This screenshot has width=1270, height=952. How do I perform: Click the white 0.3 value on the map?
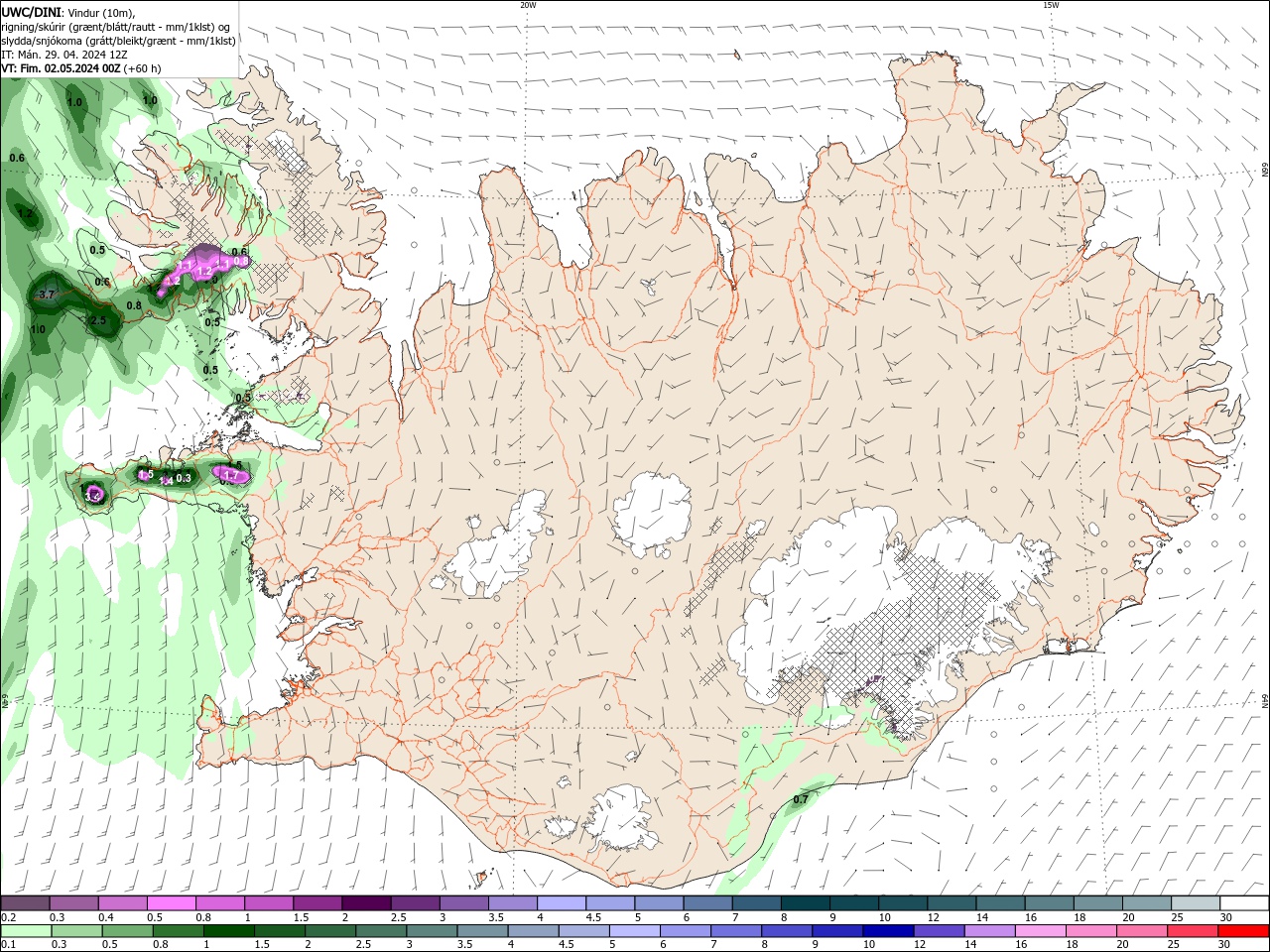tap(184, 478)
